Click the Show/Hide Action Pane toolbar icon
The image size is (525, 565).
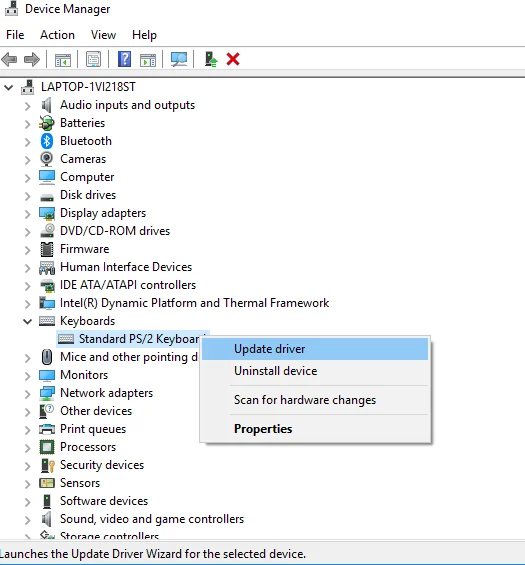tap(148, 59)
